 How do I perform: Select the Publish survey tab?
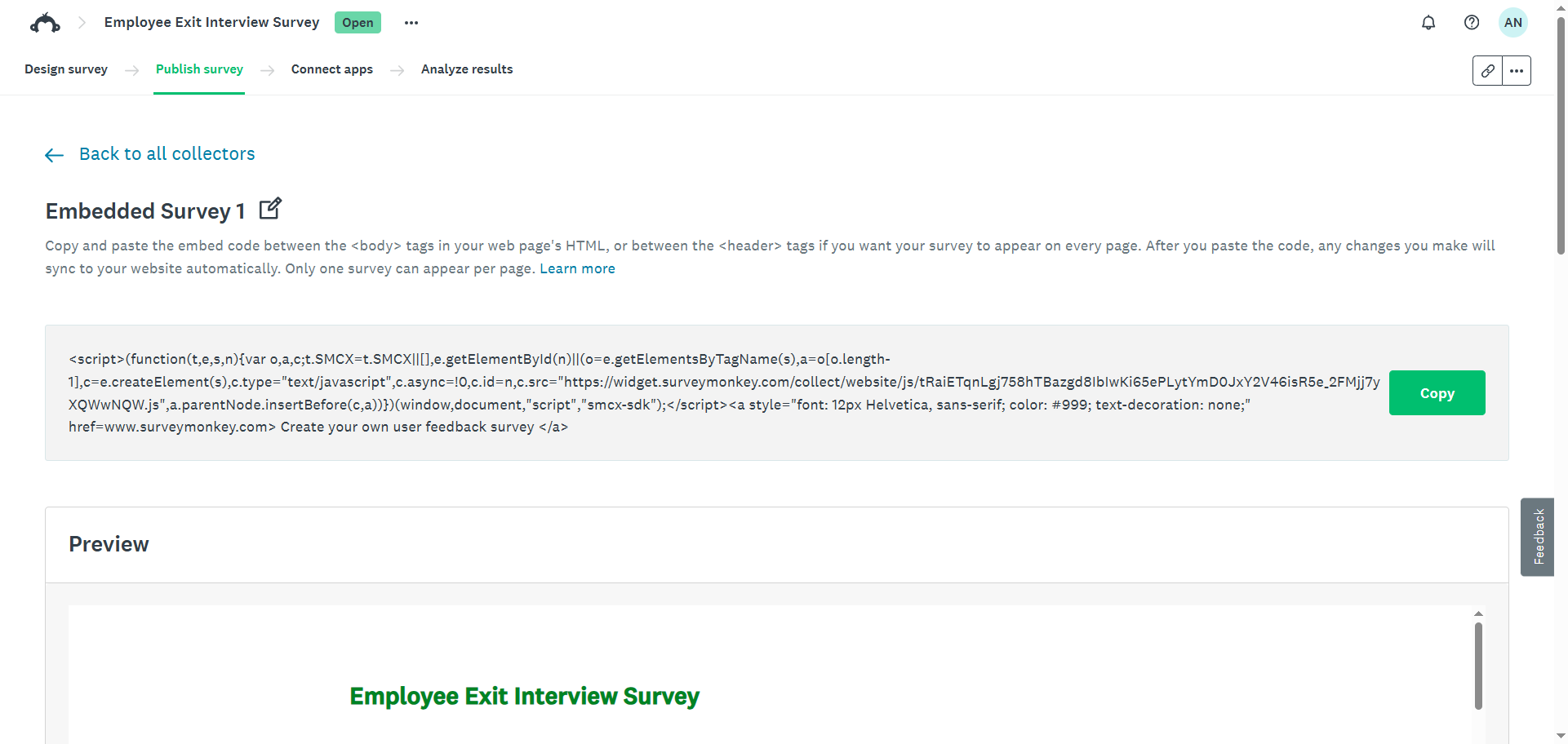click(199, 69)
